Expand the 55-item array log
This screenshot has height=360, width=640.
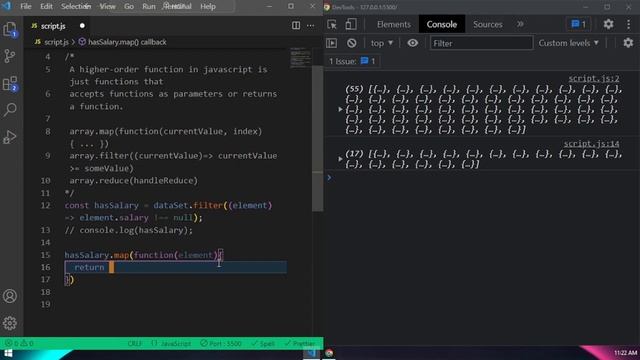340,109
